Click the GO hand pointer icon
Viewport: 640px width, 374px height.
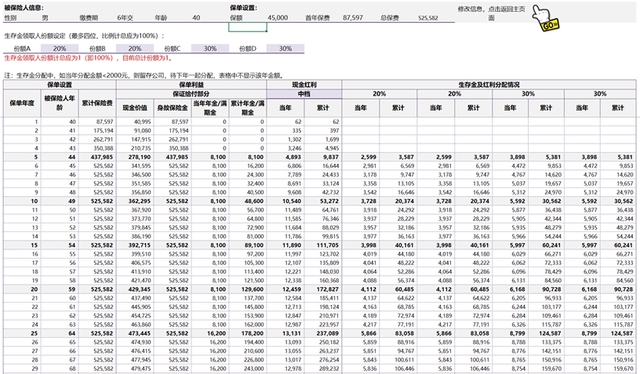[x=545, y=18]
